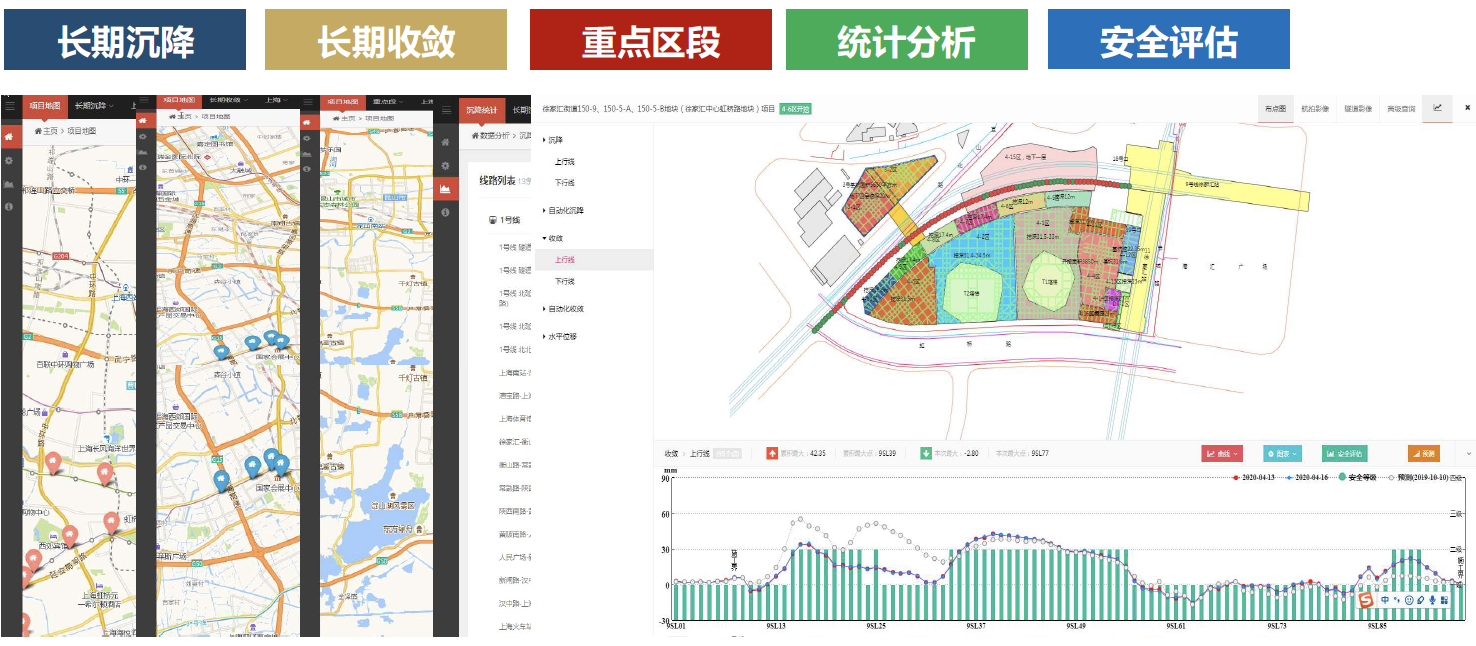The width and height of the screenshot is (1476, 646).
Task: Click info icon in 沉降统计 window sidebar
Action: pyautogui.click(x=446, y=212)
